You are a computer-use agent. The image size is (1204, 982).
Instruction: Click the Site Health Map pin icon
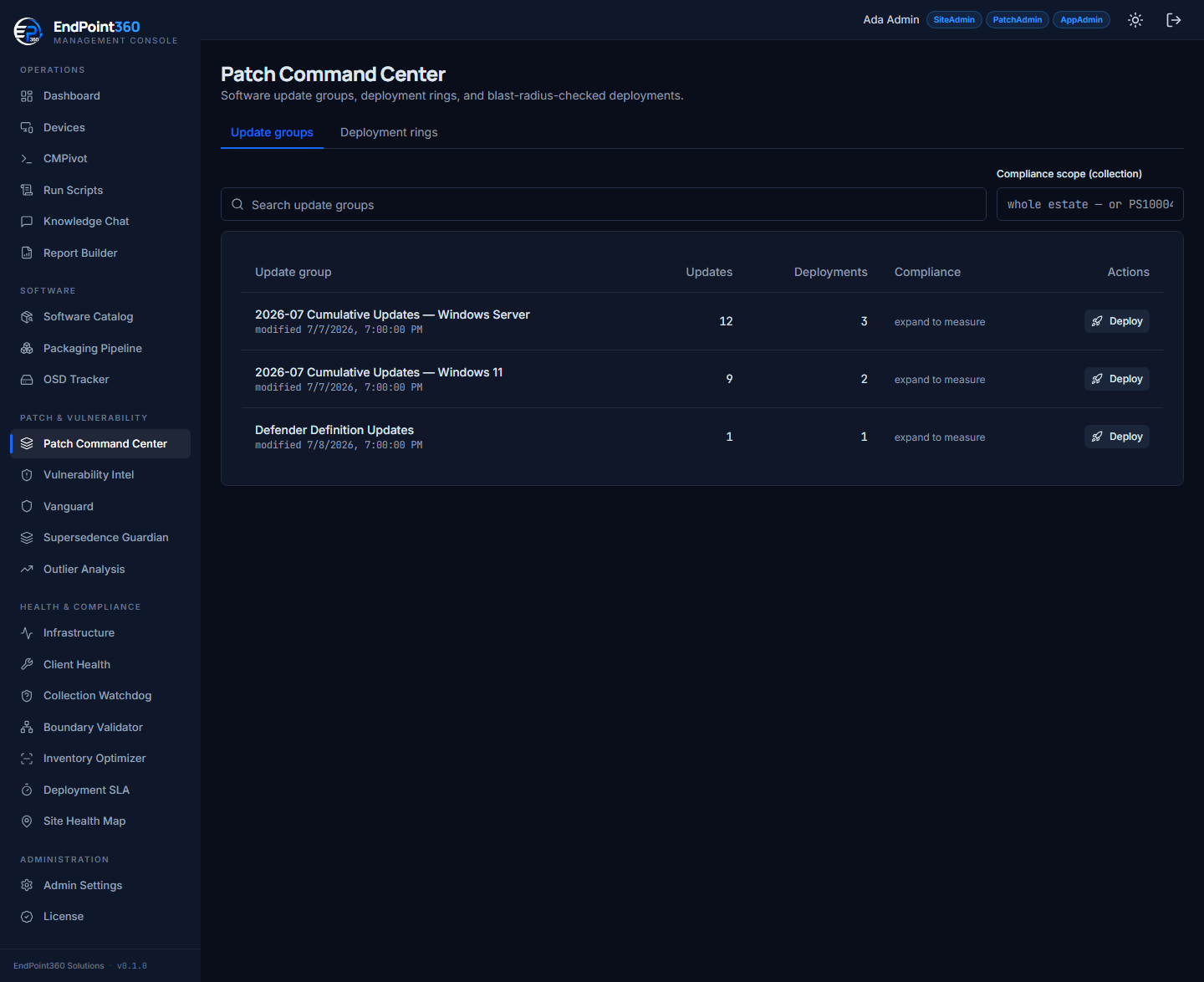point(27,821)
